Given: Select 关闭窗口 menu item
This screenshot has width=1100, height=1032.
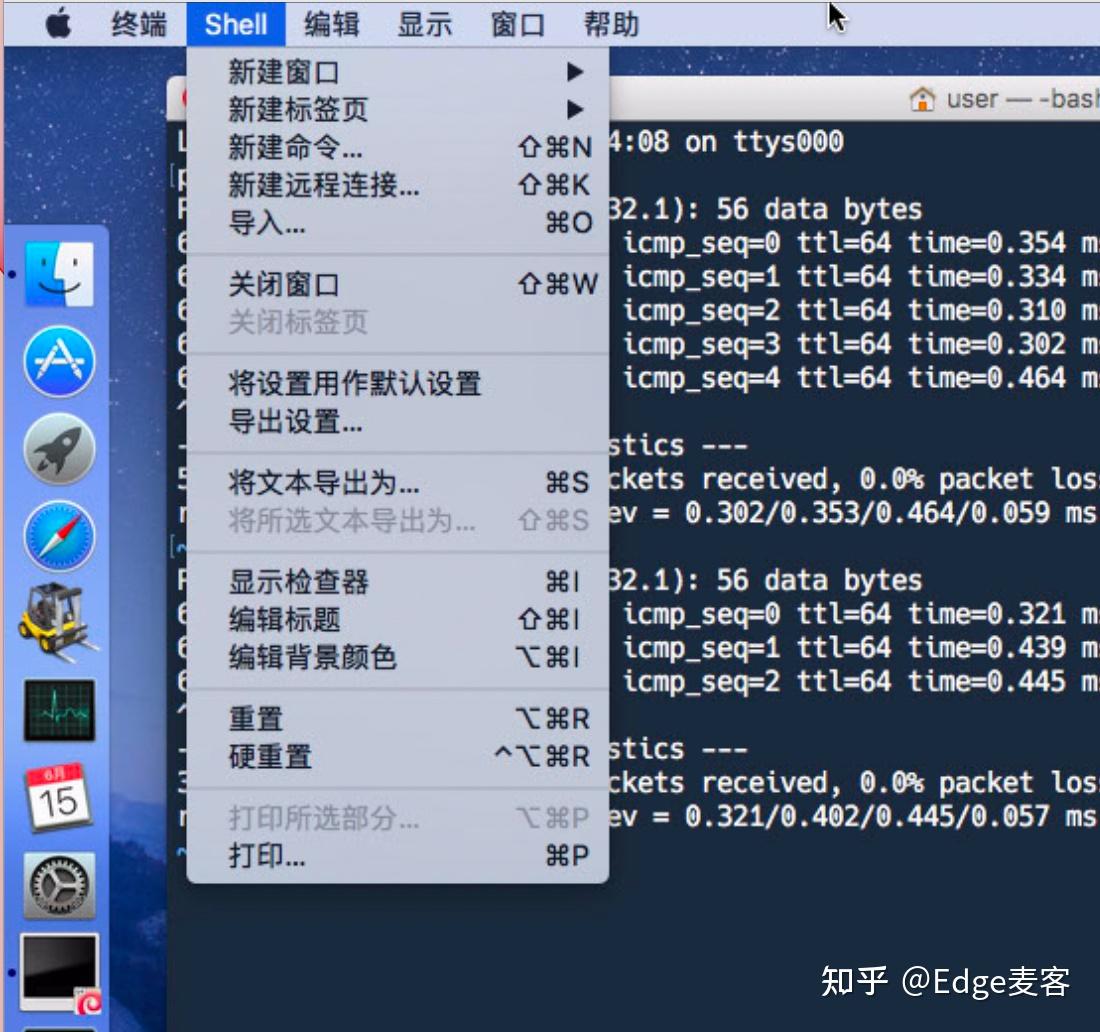Looking at the screenshot, I should [x=398, y=284].
